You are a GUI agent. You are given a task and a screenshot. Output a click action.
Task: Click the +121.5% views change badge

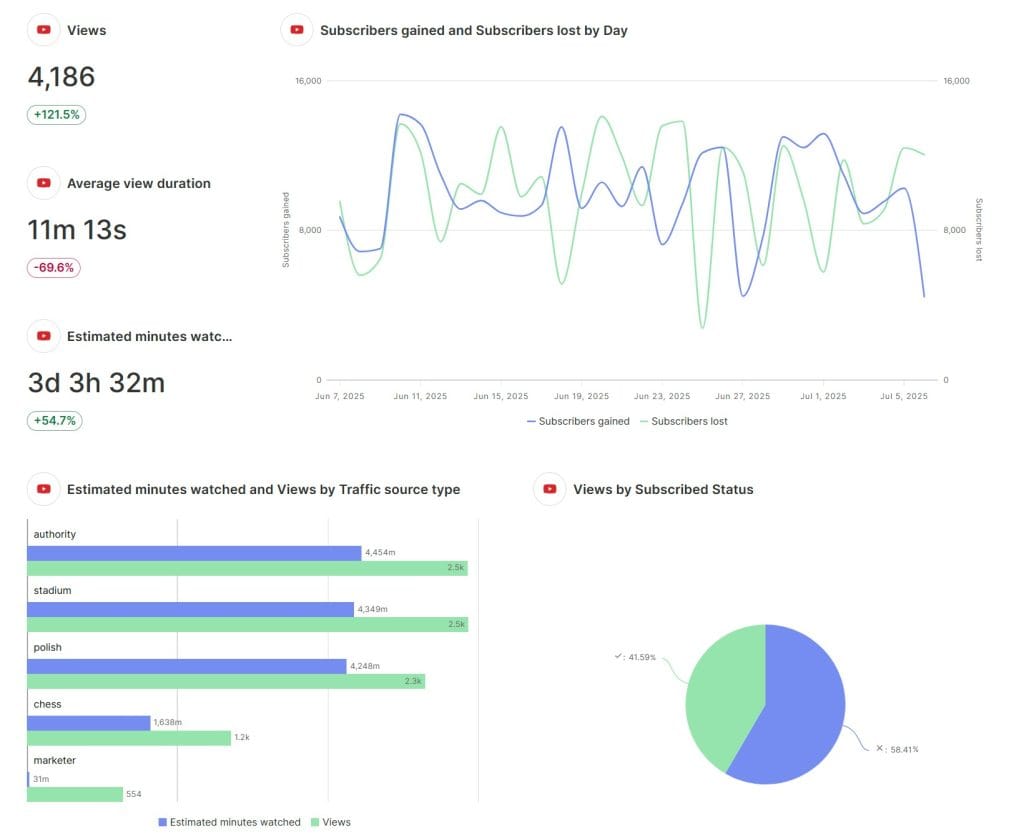click(56, 115)
